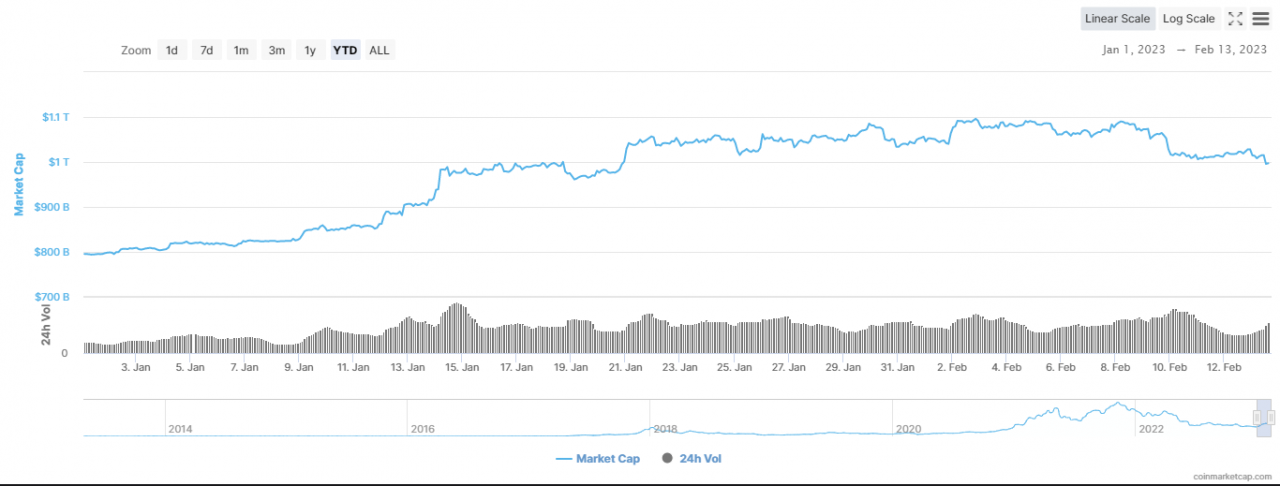Click the $700 B axis label

tap(52, 297)
